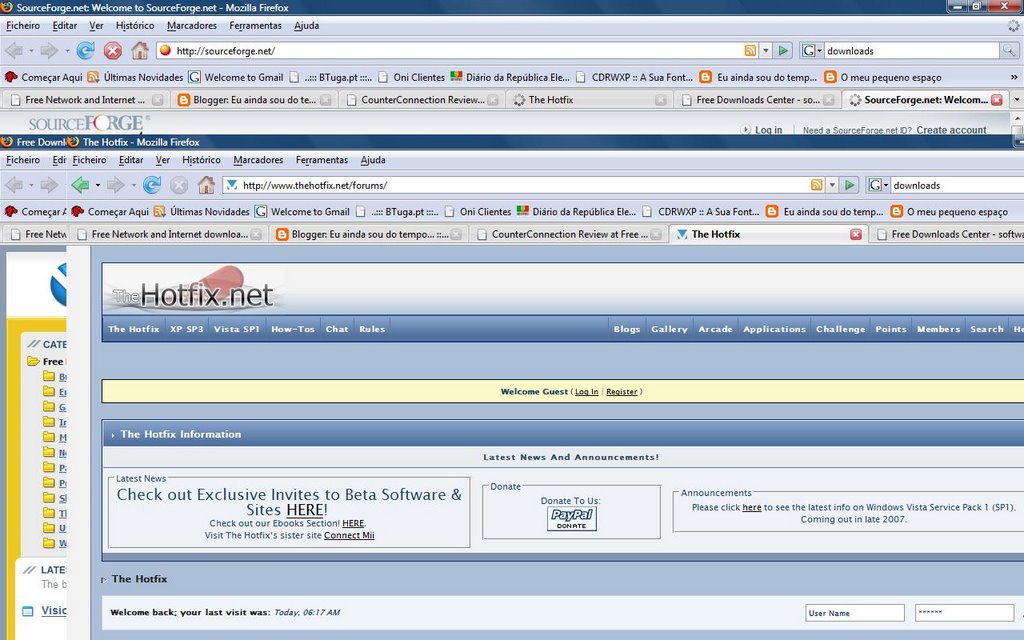
Task: Click the TheHotfix.net logo banner
Action: point(194,289)
